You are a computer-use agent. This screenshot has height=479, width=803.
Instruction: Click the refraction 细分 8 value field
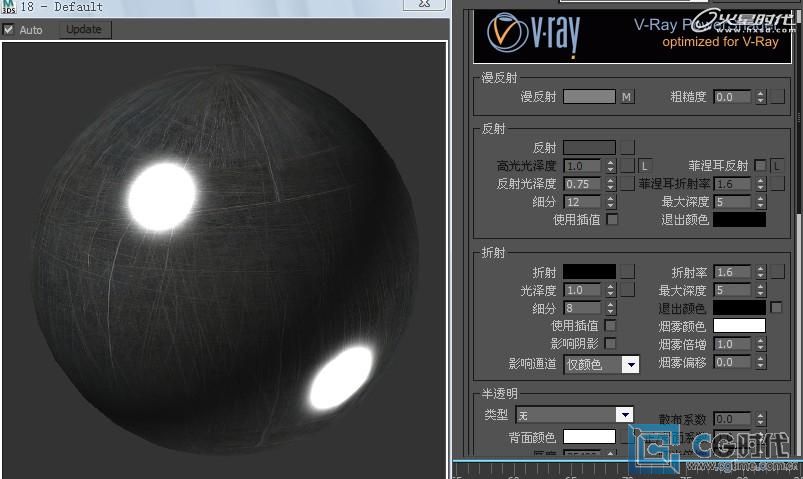583,308
